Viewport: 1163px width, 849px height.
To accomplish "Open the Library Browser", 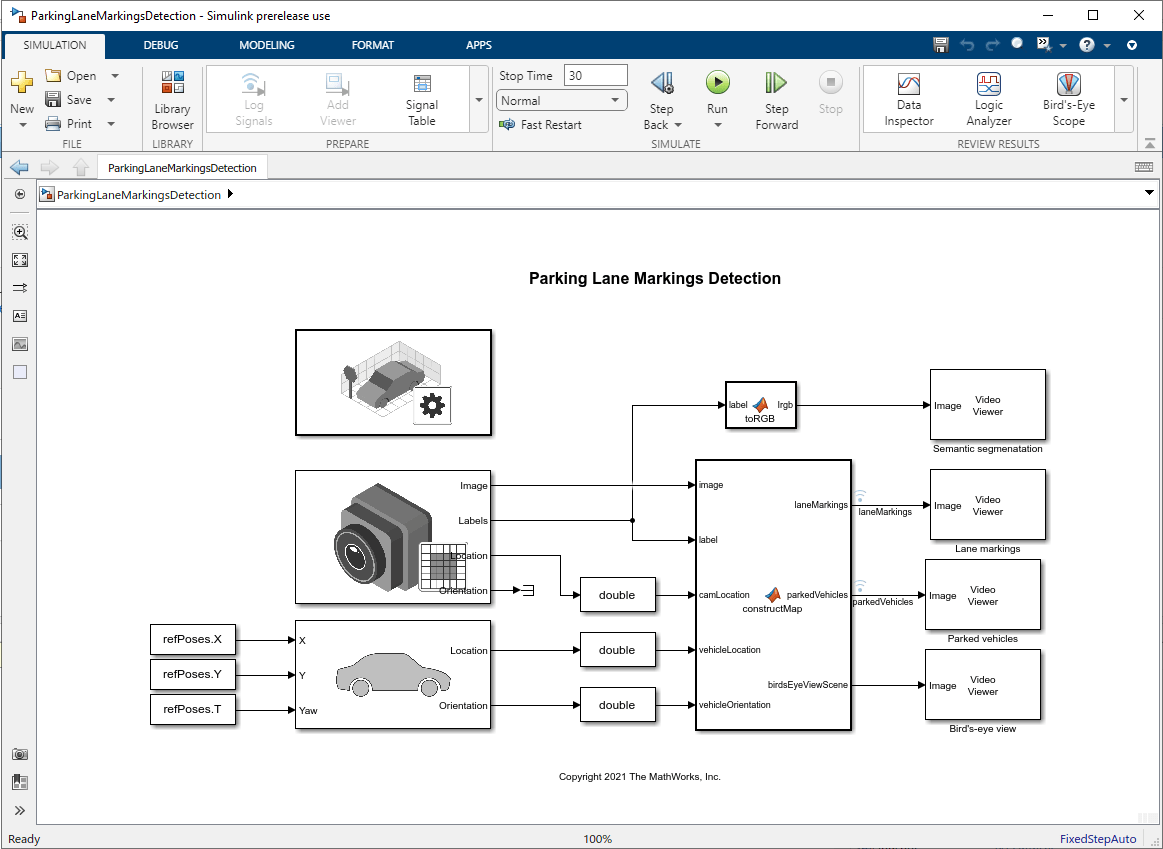I will click(172, 100).
